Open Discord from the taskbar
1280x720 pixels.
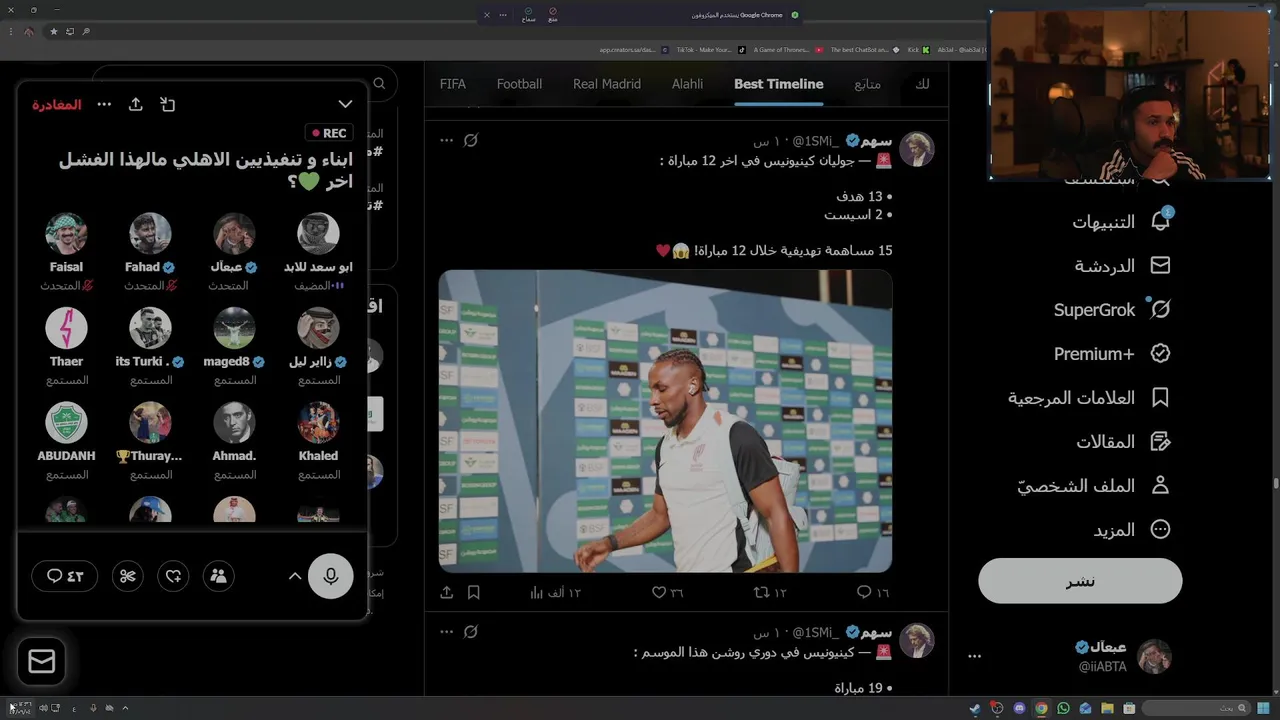click(x=1019, y=708)
